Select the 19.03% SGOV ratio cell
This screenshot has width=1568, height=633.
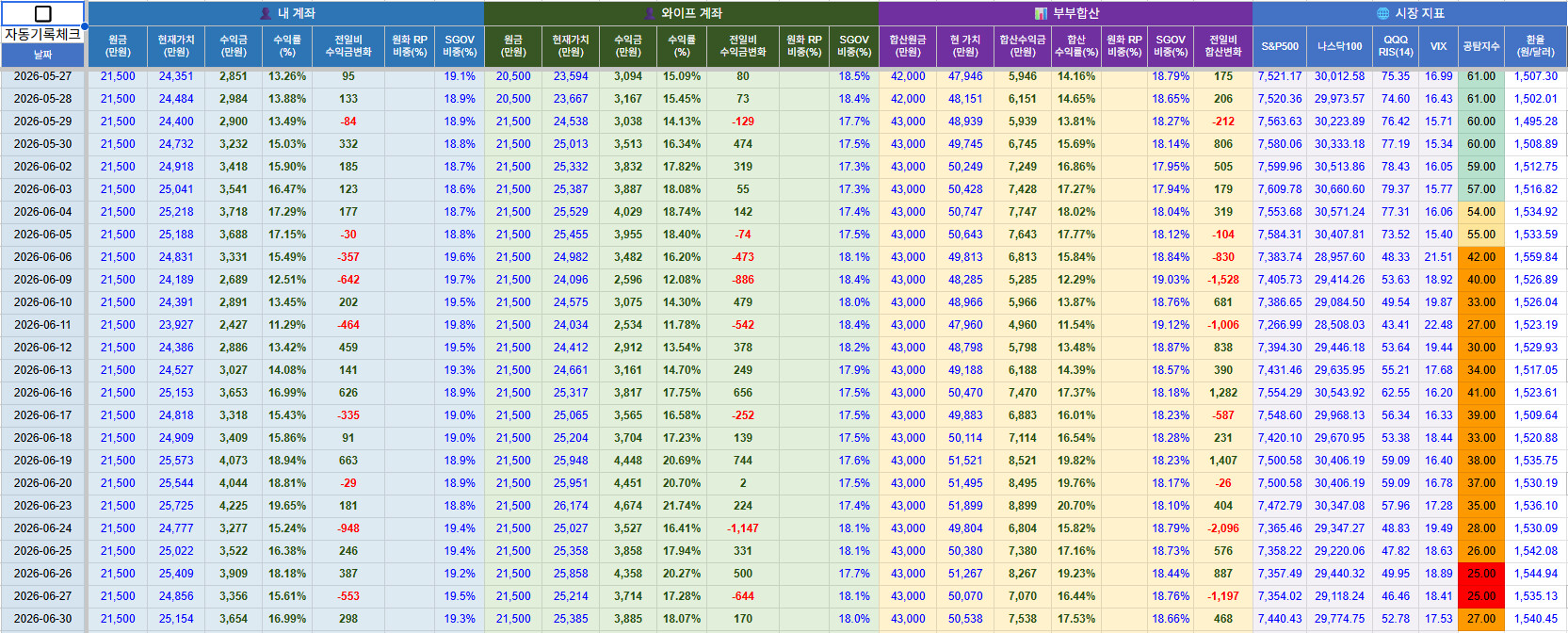pyautogui.click(x=1171, y=280)
